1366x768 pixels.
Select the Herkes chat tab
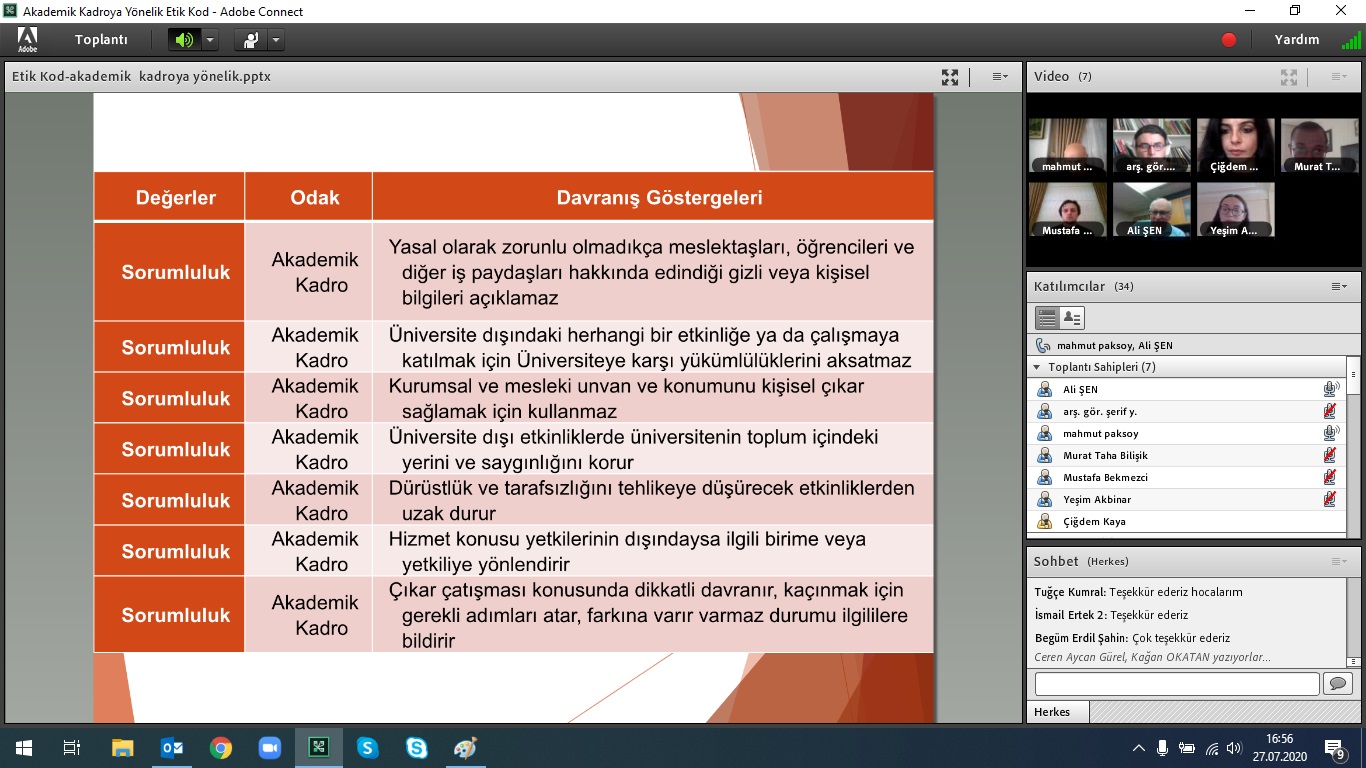coord(1052,712)
